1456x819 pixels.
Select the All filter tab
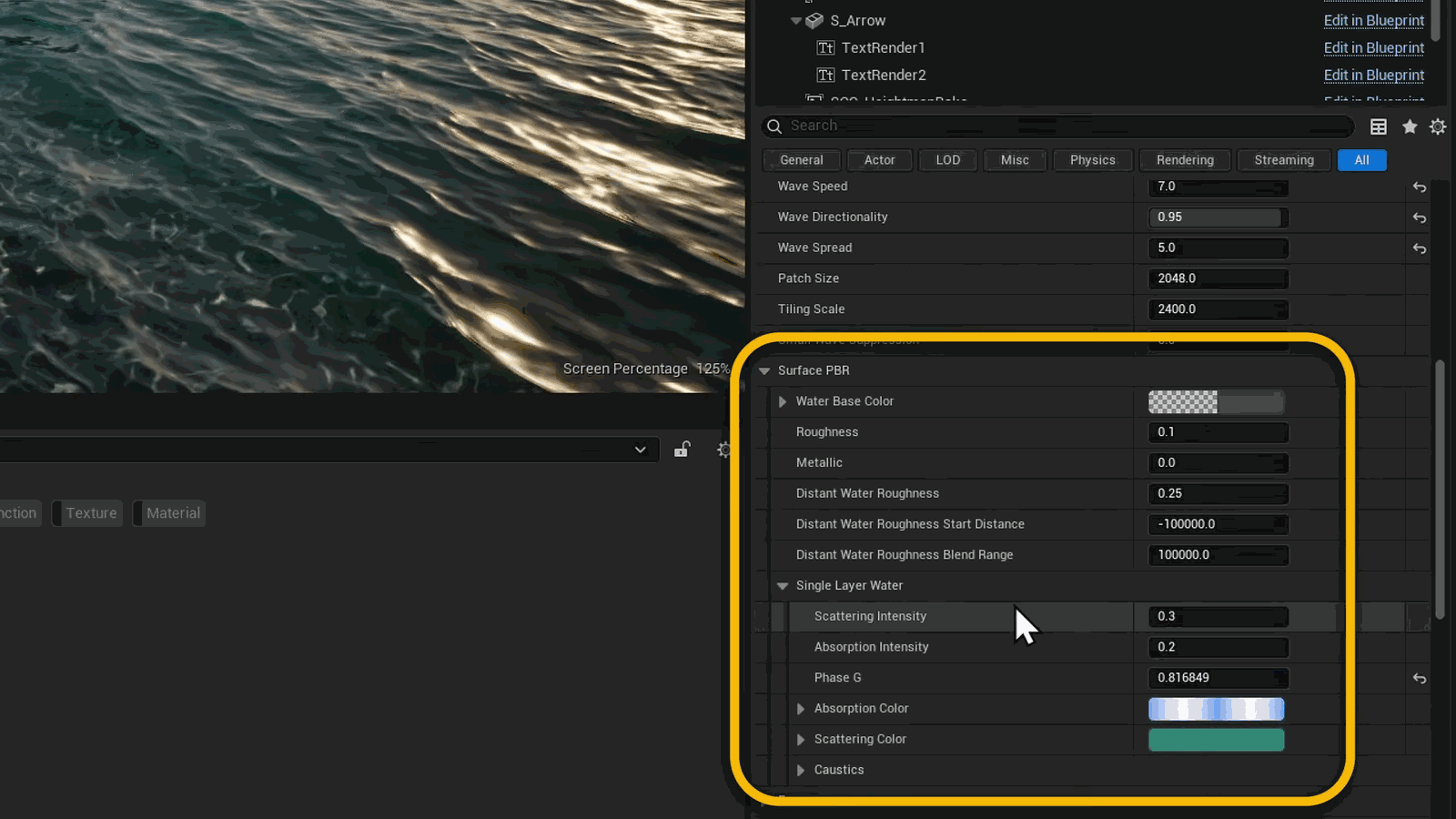pos(1362,160)
